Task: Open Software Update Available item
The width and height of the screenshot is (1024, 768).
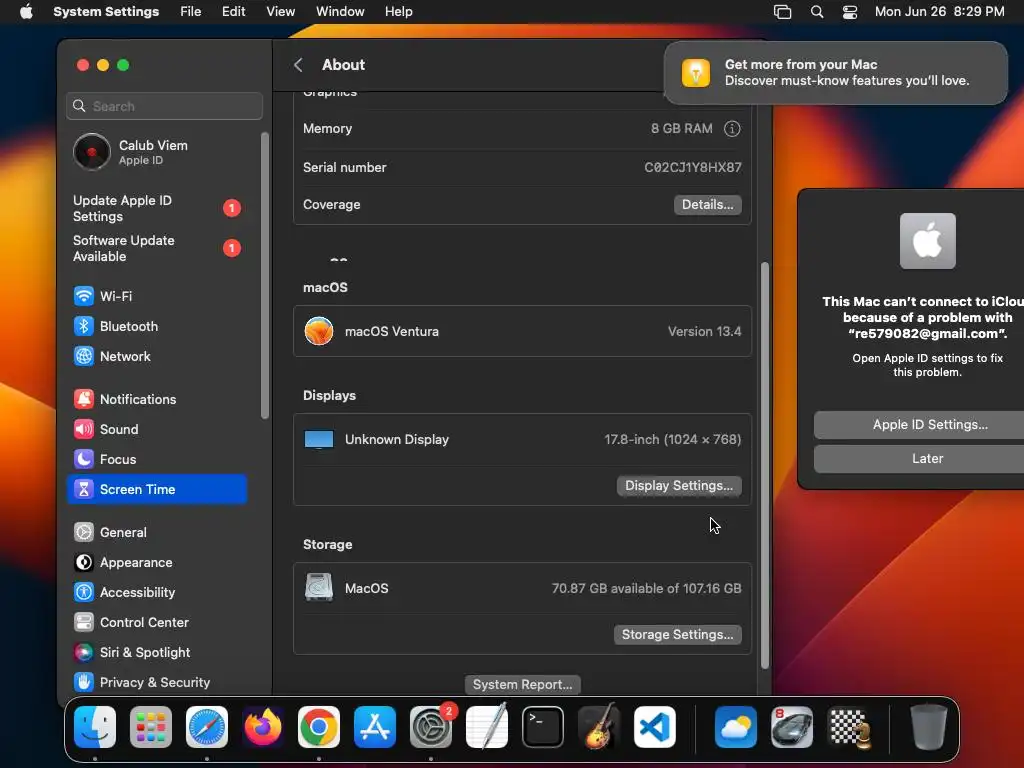Action: point(157,248)
